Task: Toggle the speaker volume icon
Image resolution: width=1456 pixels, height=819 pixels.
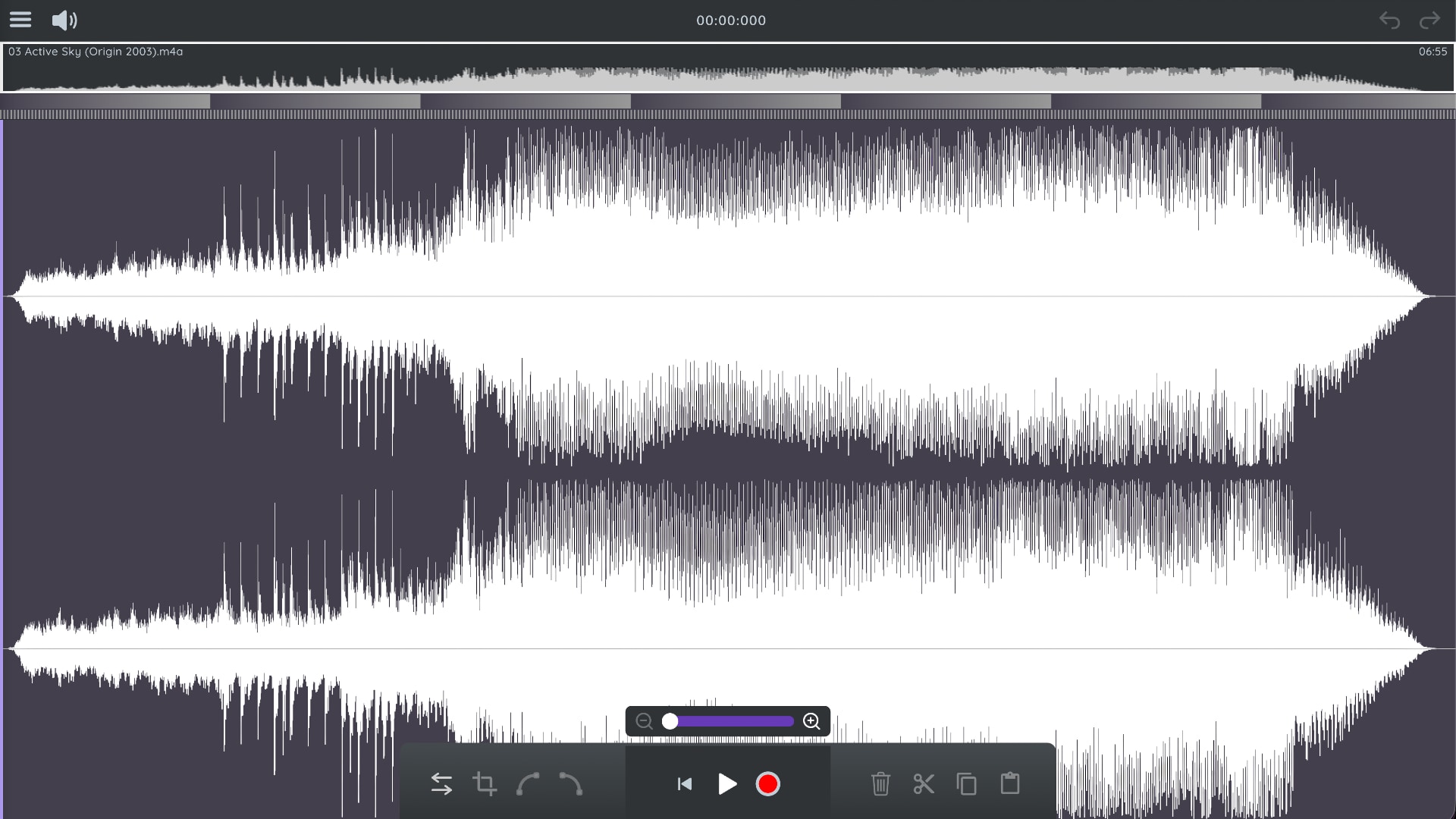Action: 64,20
